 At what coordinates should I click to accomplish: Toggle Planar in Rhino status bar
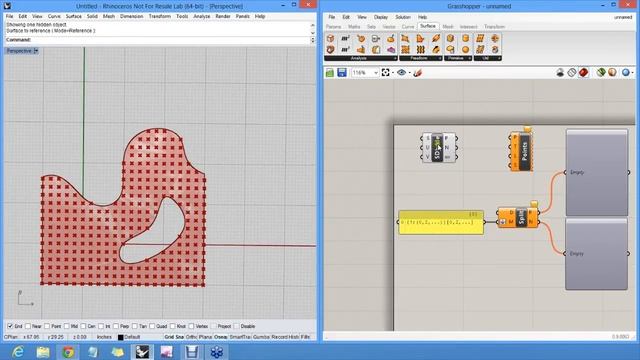tap(205, 337)
